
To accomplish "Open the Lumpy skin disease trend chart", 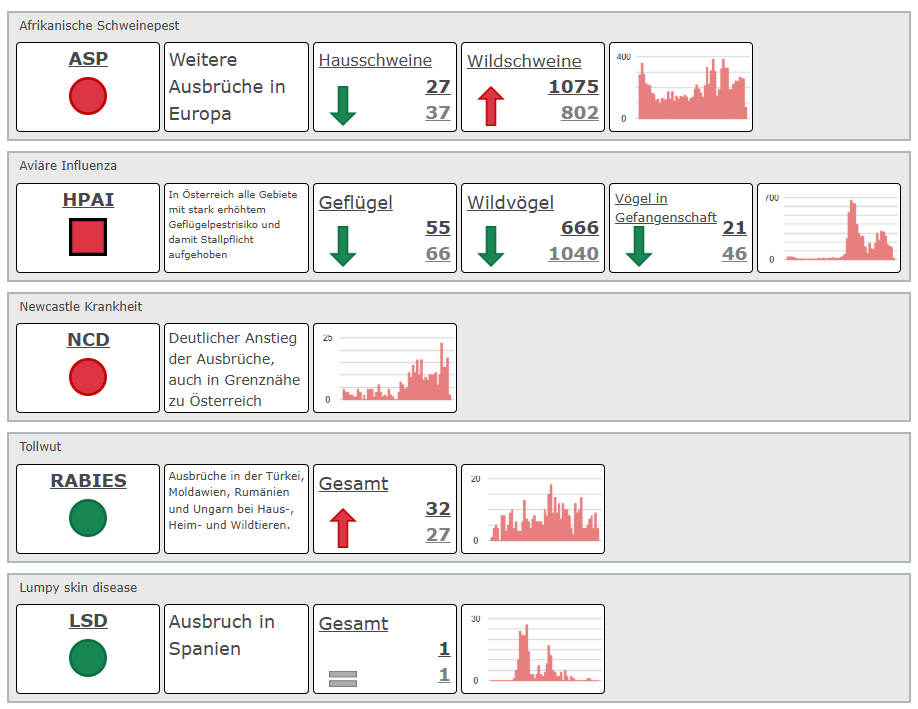I will click(533, 649).
